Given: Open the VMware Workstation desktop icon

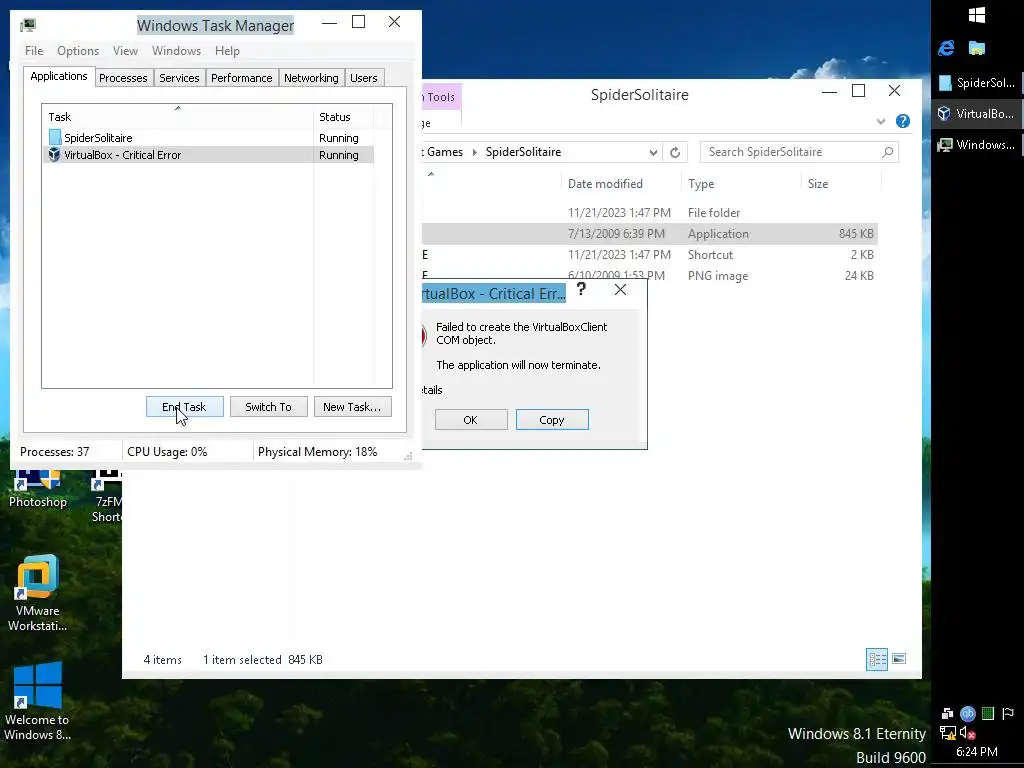Looking at the screenshot, I should (37, 593).
